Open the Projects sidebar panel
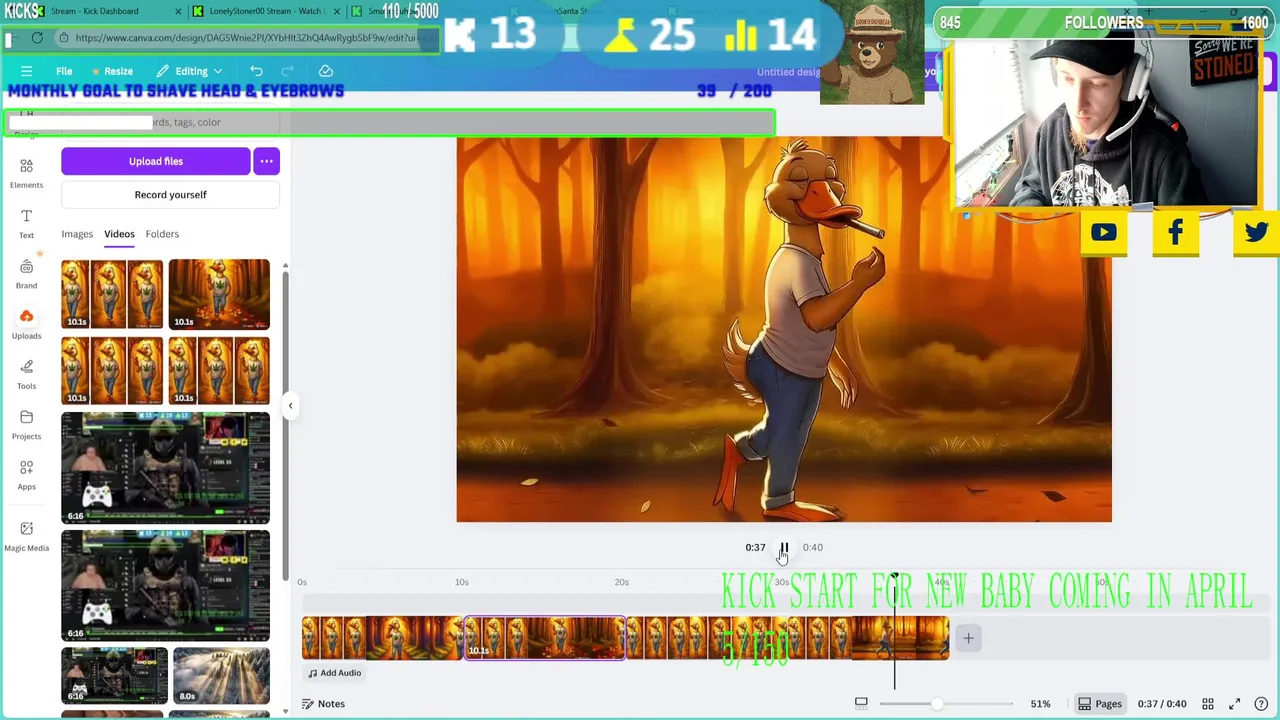 (26, 424)
